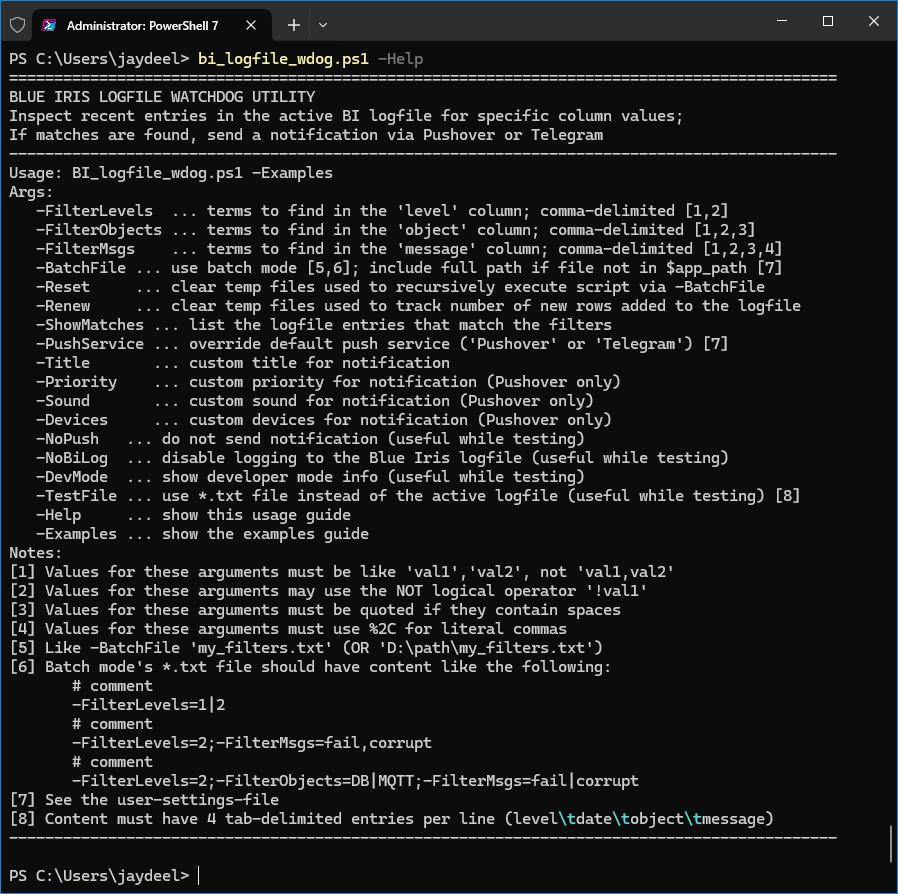Image resolution: width=898 pixels, height=894 pixels.
Task: Click note [5] with 'my_filters.txt' example
Action: coord(306,648)
